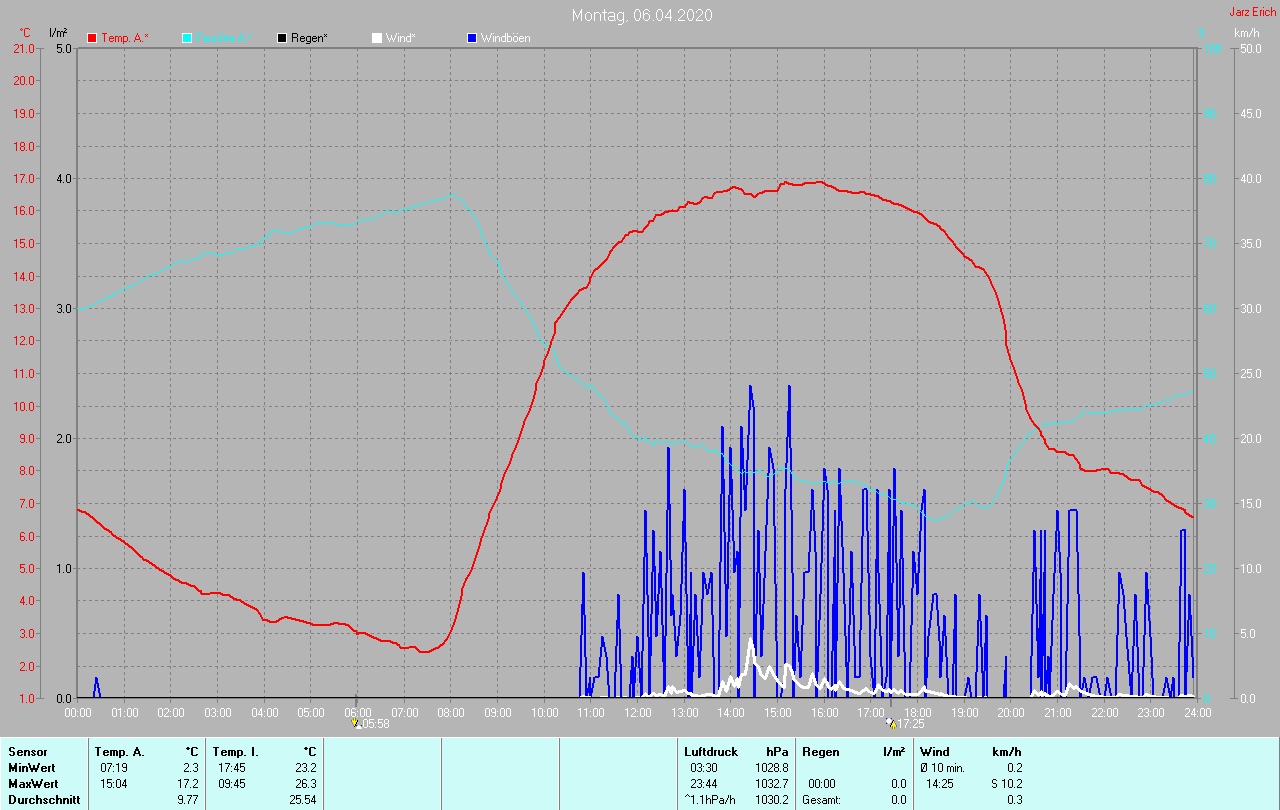1280x810 pixels.
Task: Click the Temp. I. time "17:45" cell
Action: click(232, 767)
